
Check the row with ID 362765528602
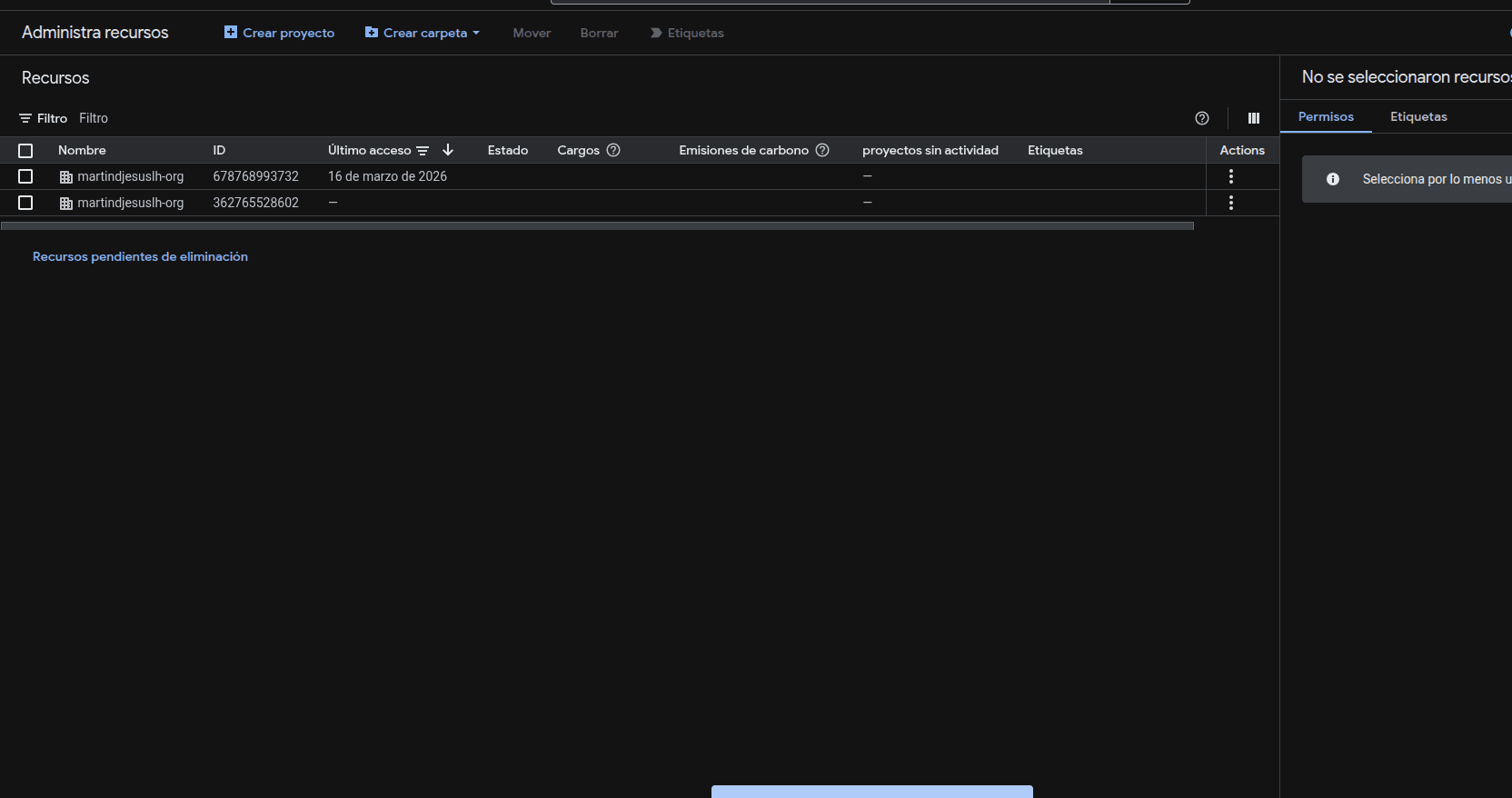[25, 203]
